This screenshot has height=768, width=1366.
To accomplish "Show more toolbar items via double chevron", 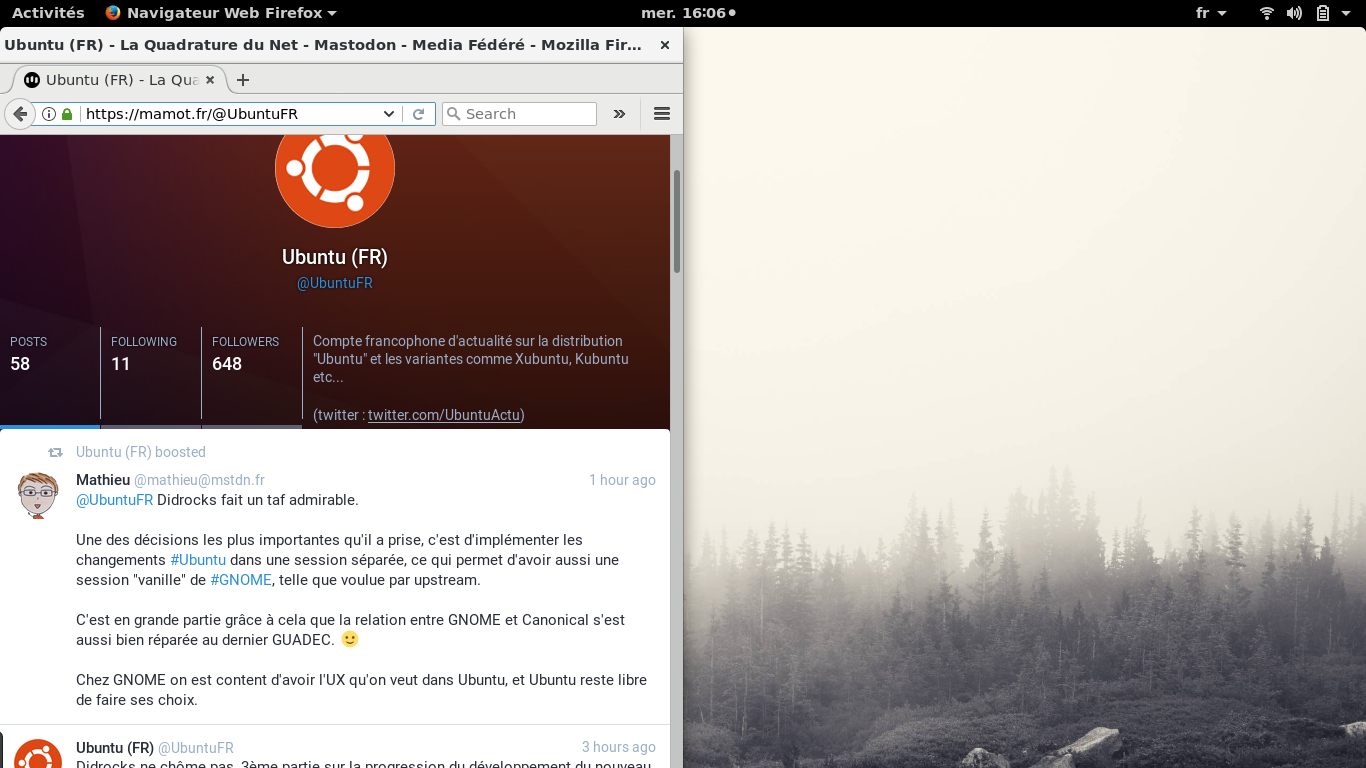I will 619,114.
